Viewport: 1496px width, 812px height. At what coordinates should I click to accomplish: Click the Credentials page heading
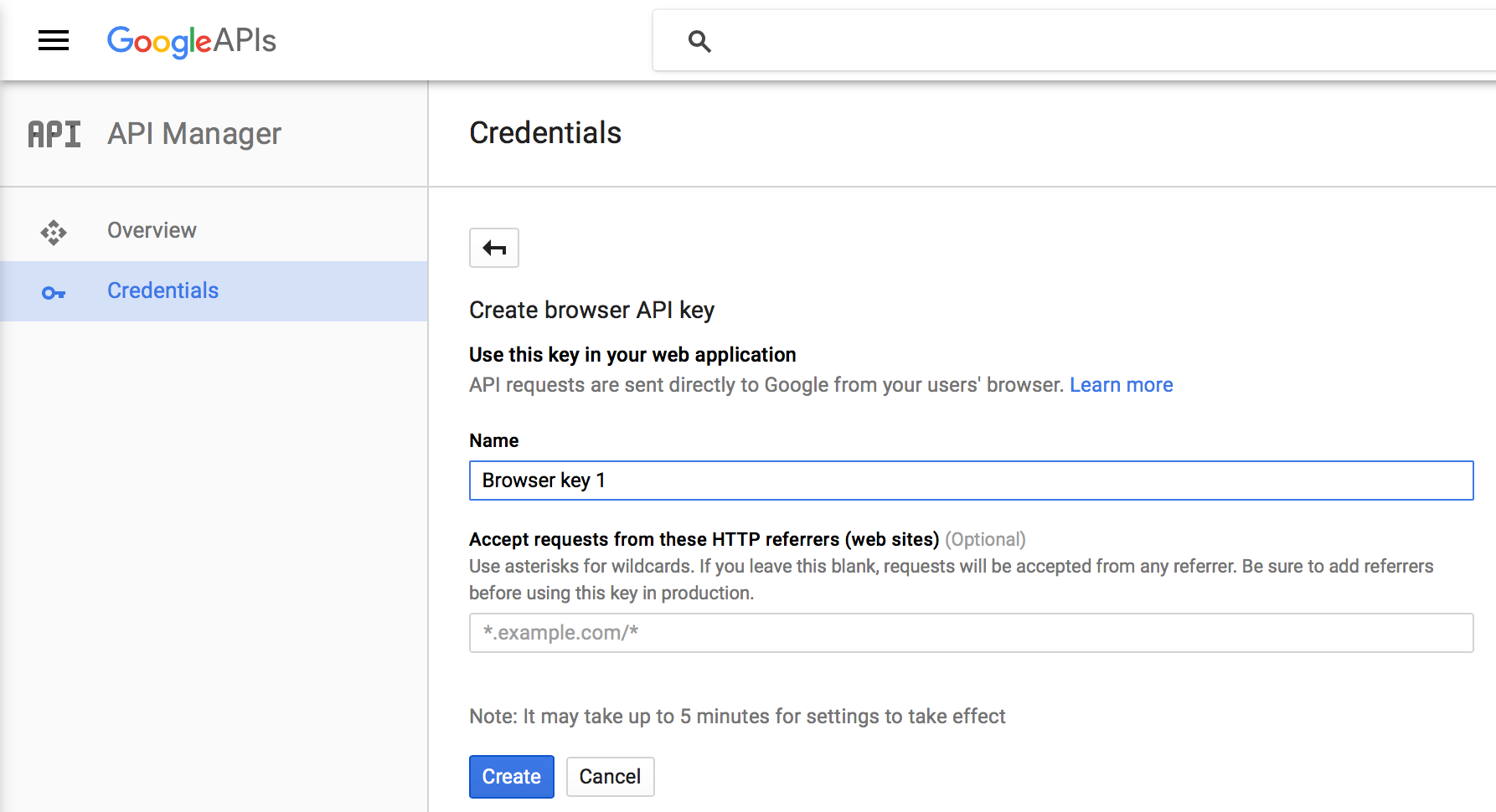(545, 133)
